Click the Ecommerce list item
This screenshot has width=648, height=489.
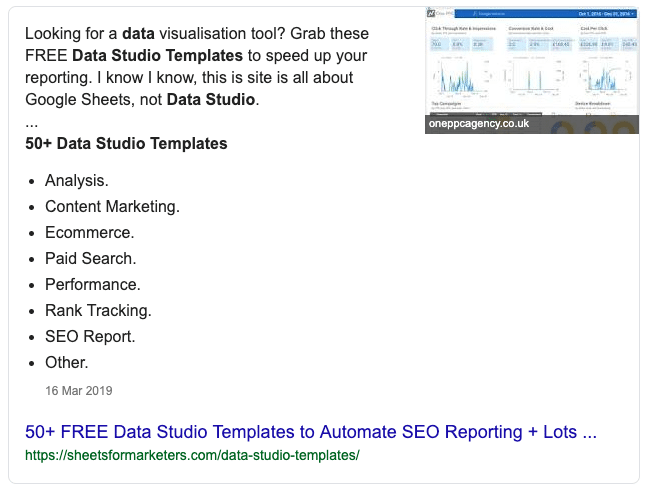[x=90, y=233]
